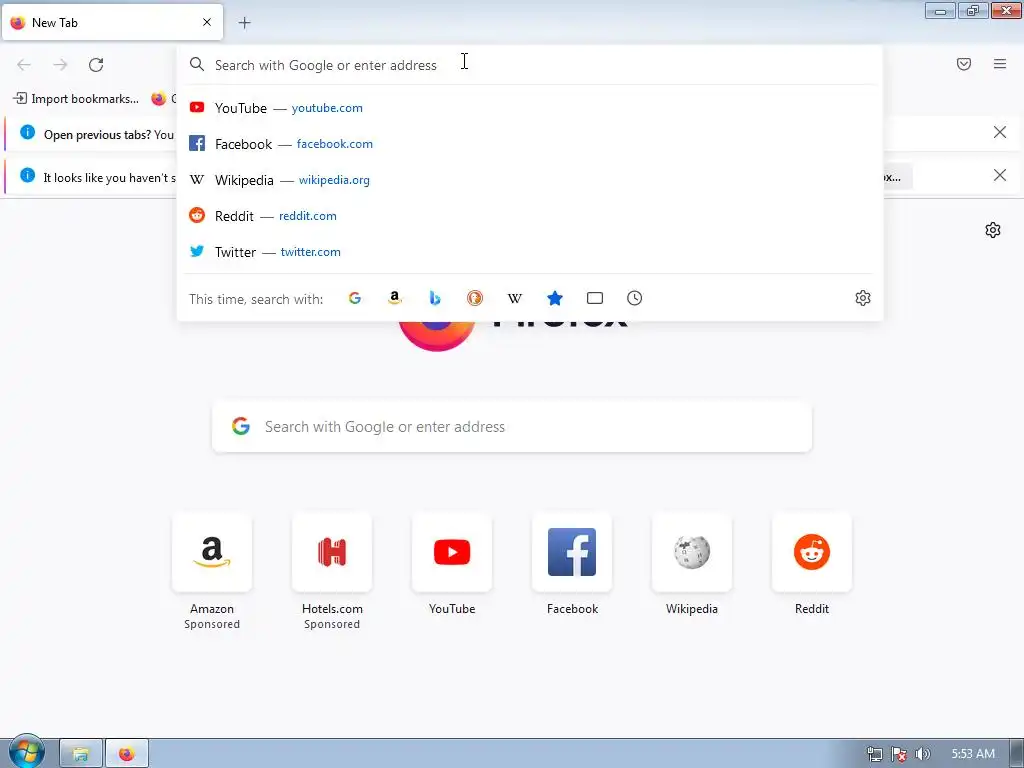Image resolution: width=1024 pixels, height=768 pixels.
Task: Search bookmarks with star icon
Action: [555, 298]
